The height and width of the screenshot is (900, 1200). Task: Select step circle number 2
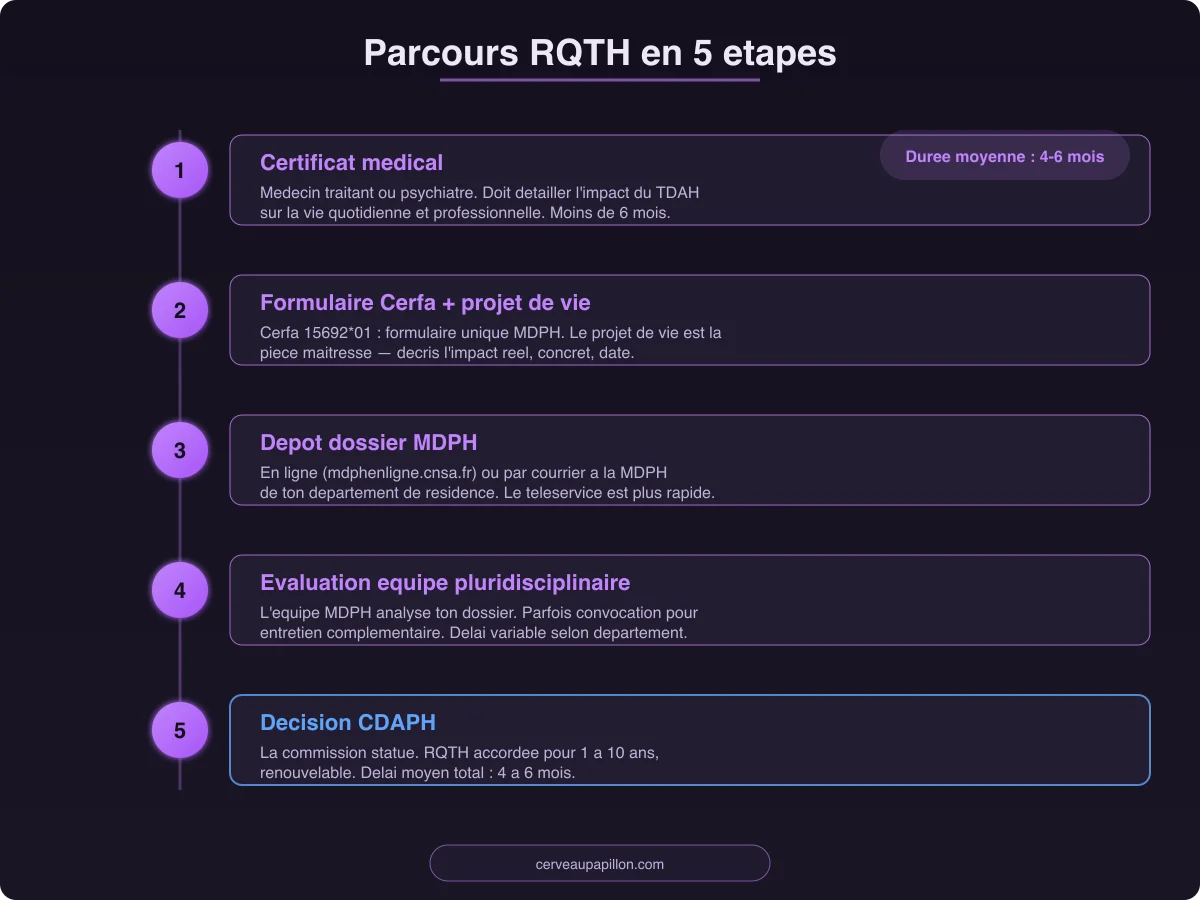tap(179, 310)
